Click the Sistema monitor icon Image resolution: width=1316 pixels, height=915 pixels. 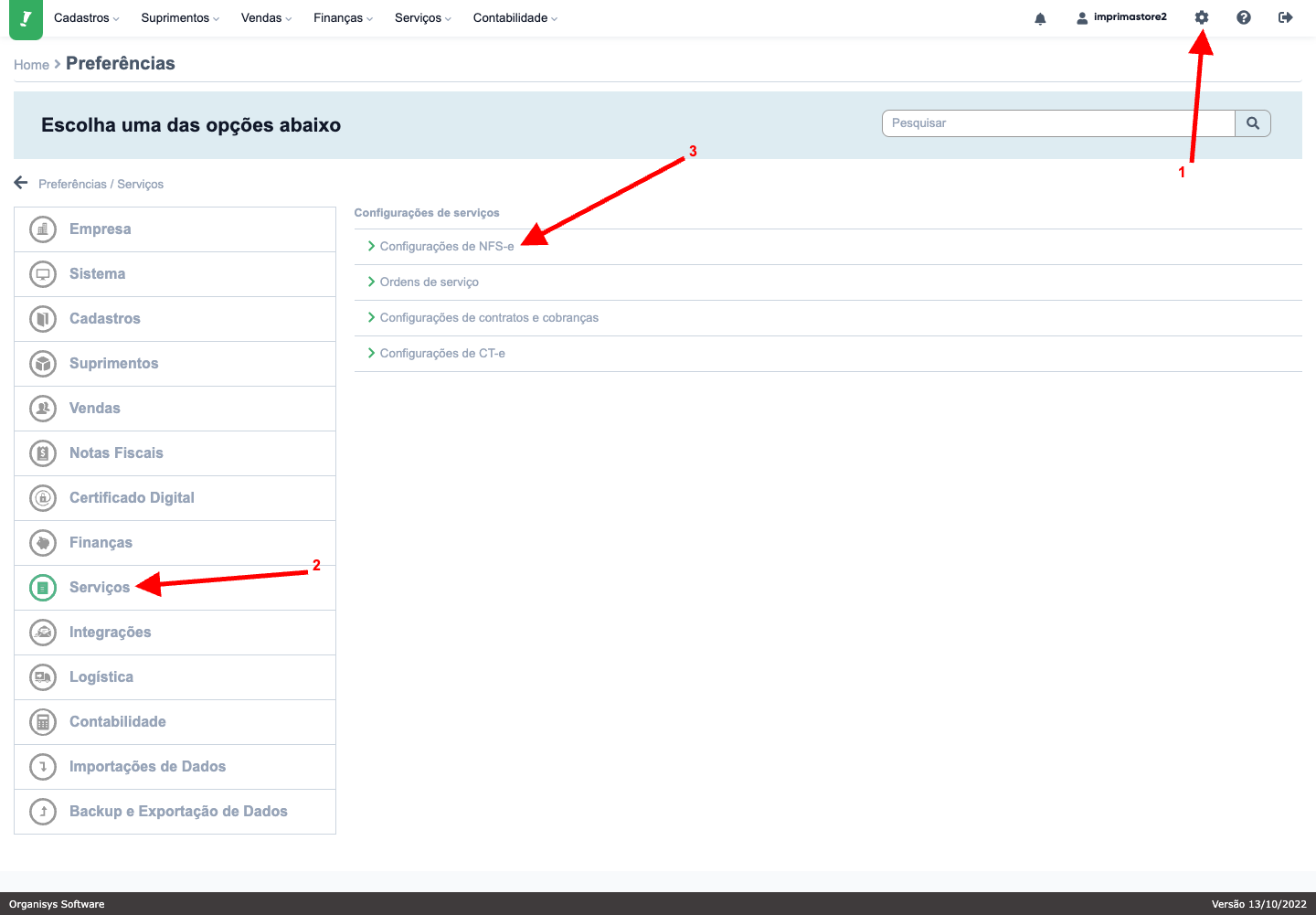43,273
